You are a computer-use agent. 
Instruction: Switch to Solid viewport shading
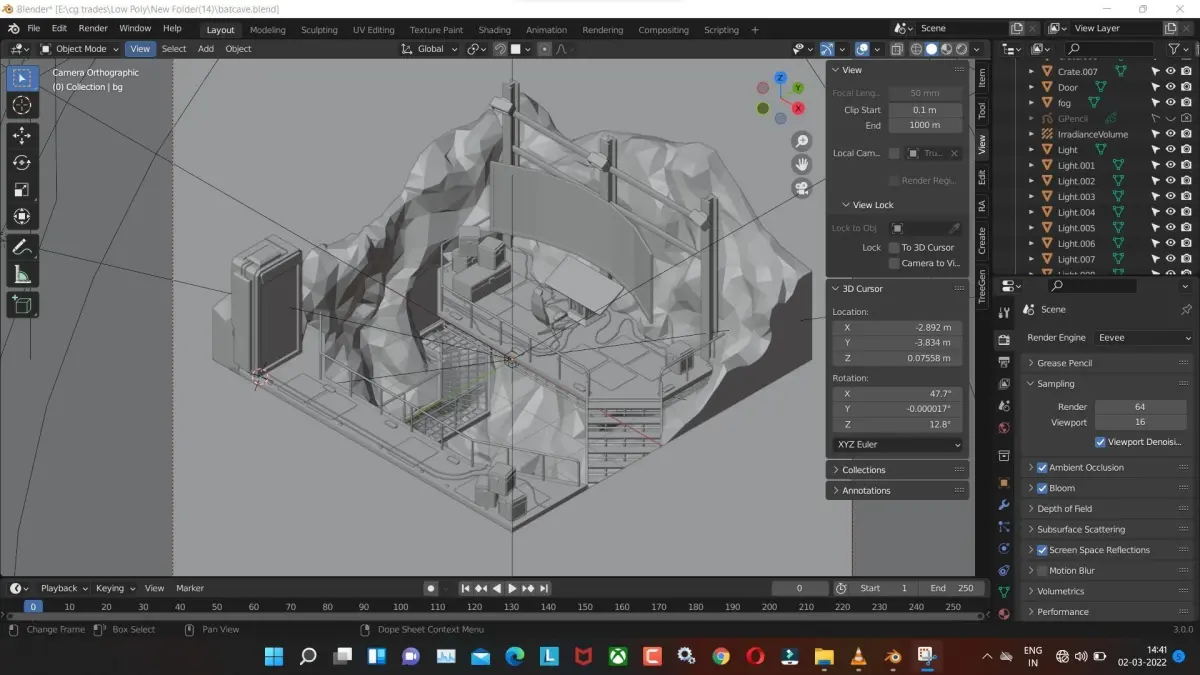[931, 49]
